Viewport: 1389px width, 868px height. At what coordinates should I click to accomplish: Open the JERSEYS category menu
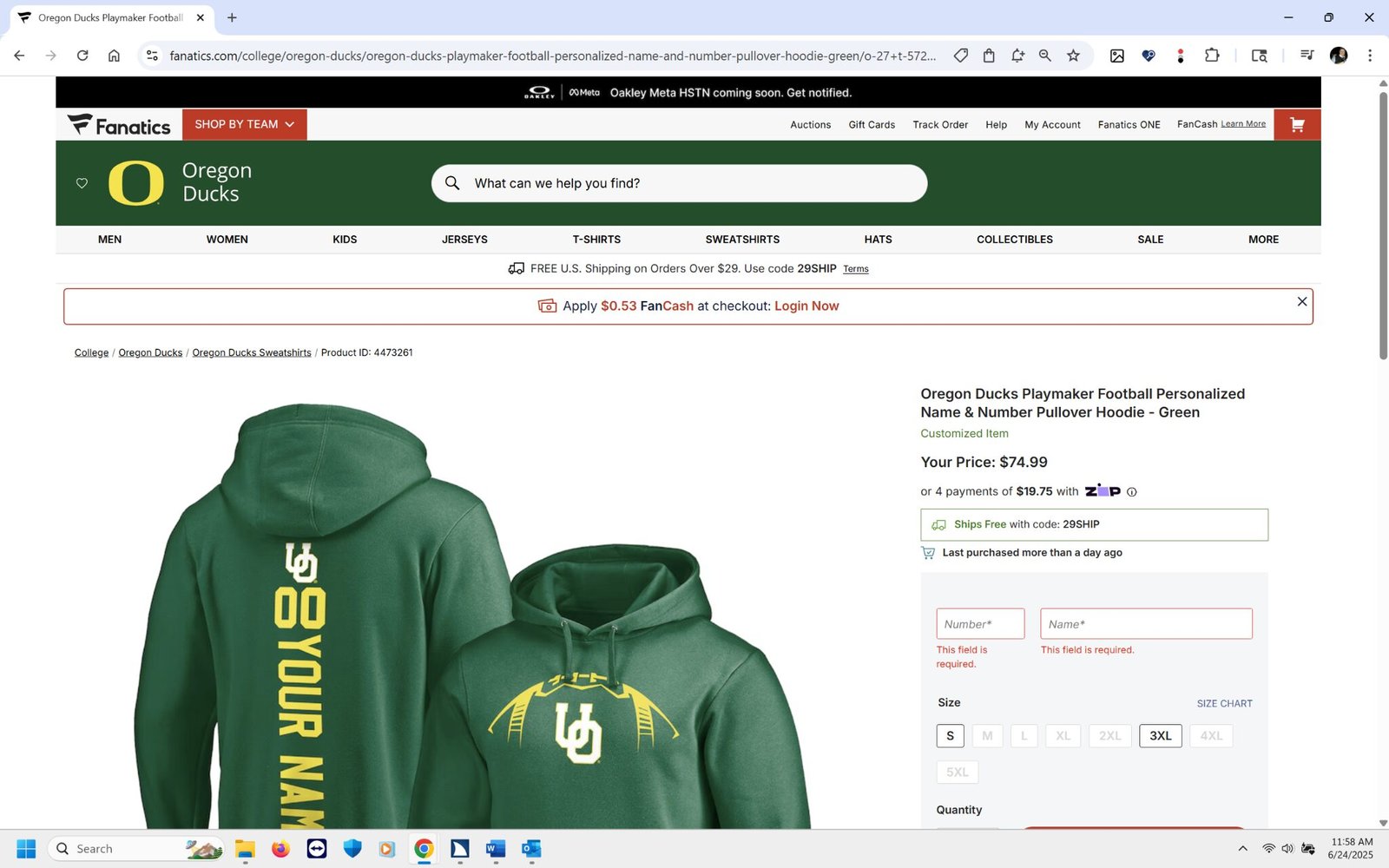(x=464, y=240)
